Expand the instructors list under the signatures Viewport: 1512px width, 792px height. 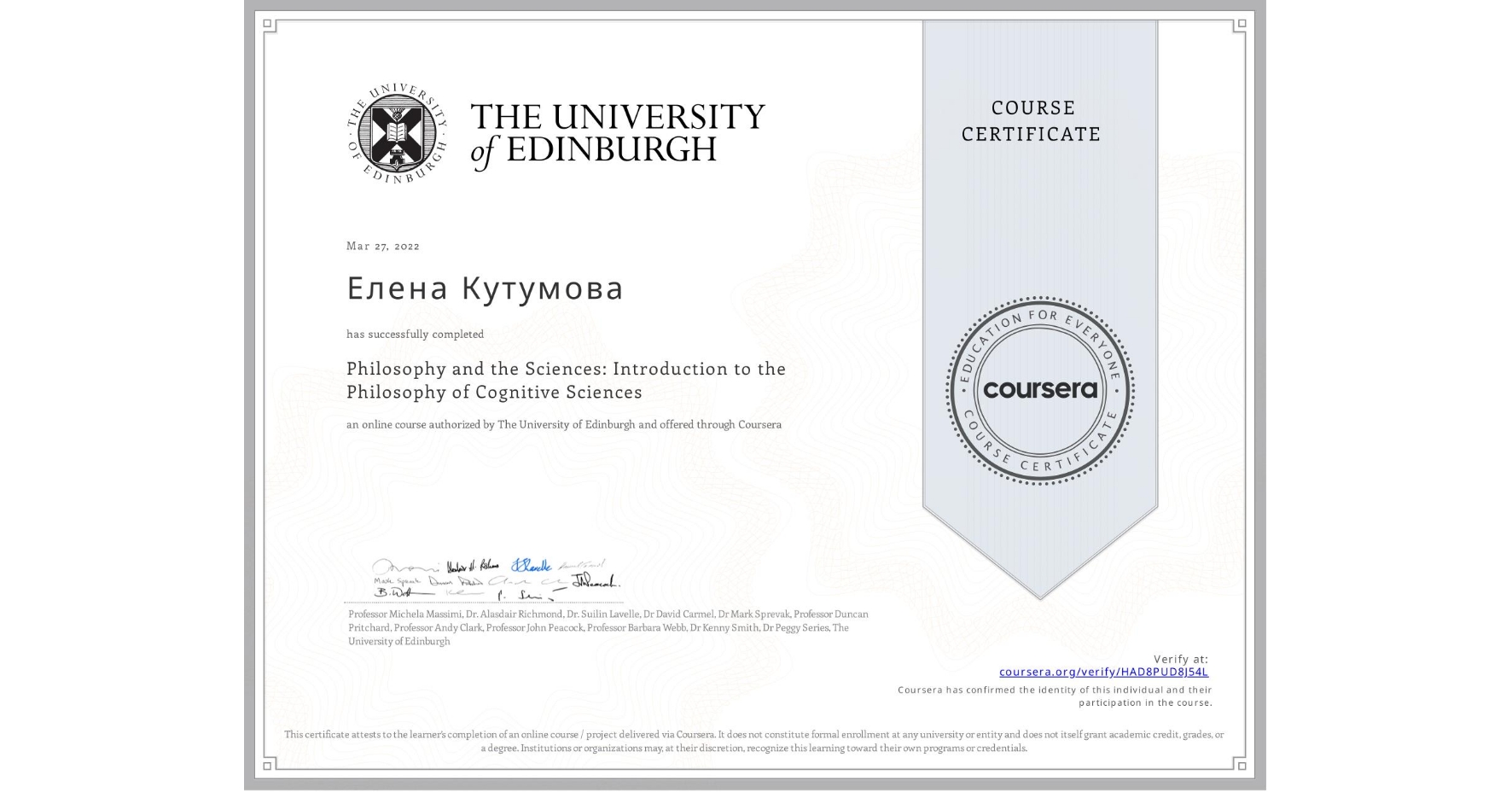click(x=606, y=627)
